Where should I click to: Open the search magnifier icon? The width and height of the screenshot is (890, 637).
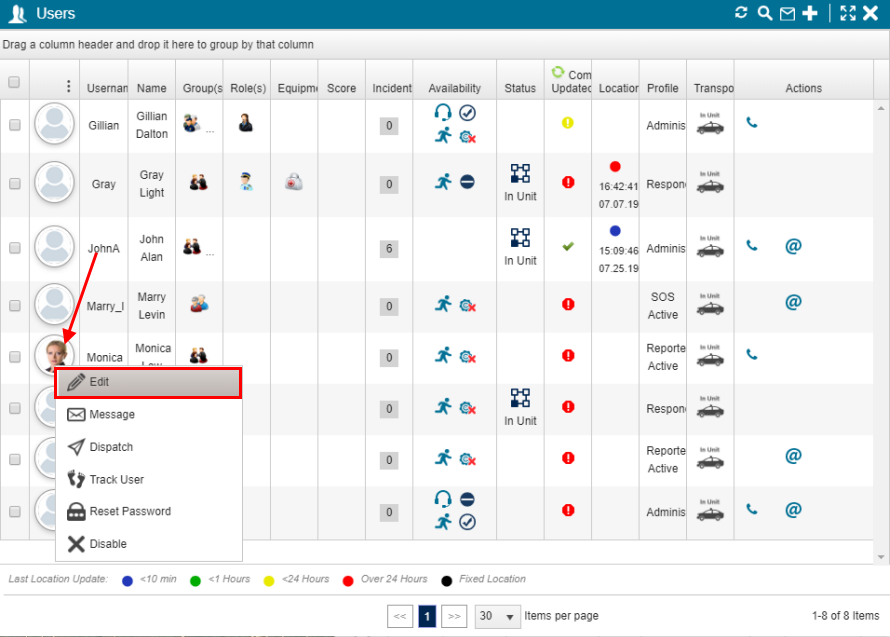(x=764, y=13)
